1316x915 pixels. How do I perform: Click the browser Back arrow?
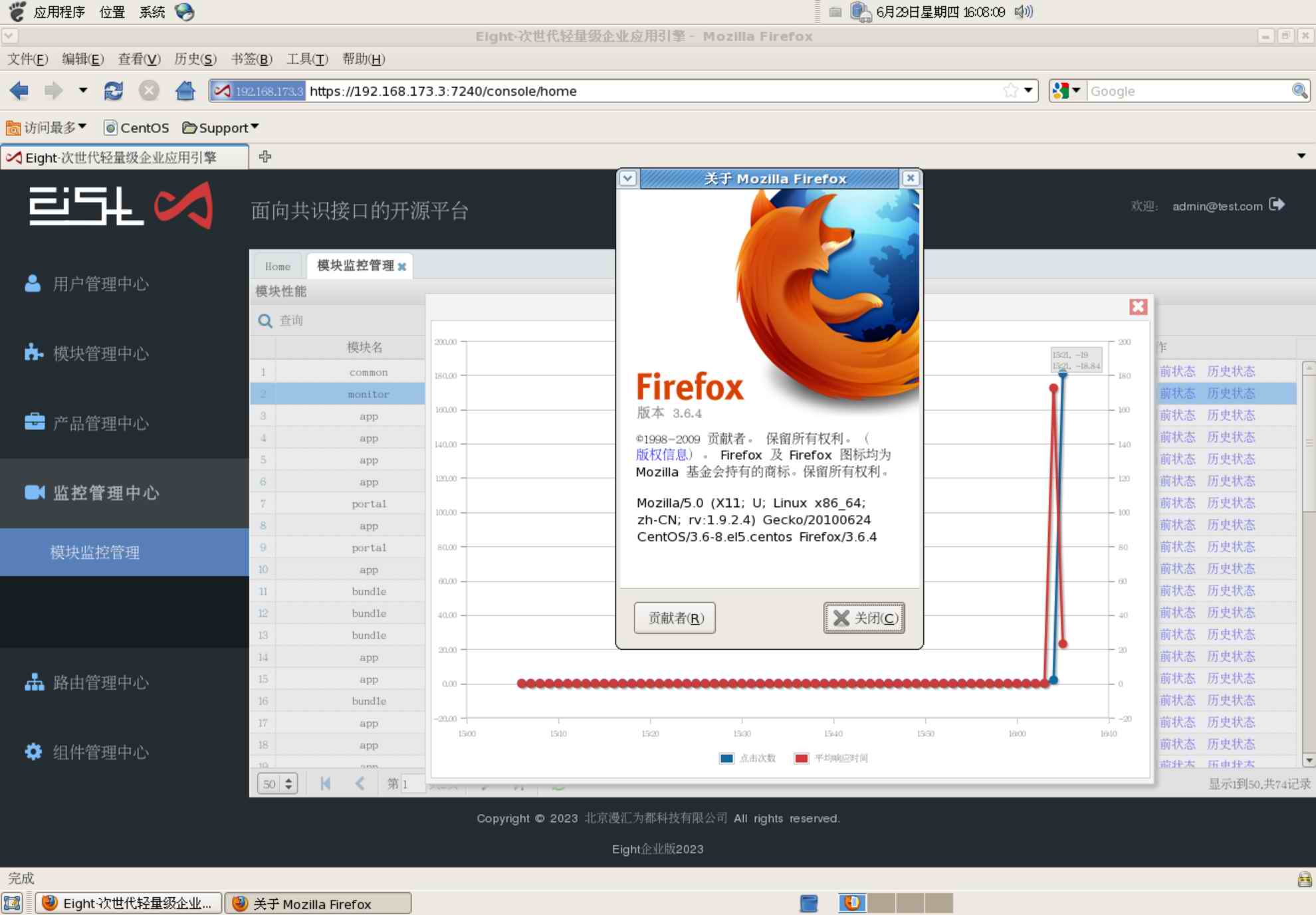(19, 90)
